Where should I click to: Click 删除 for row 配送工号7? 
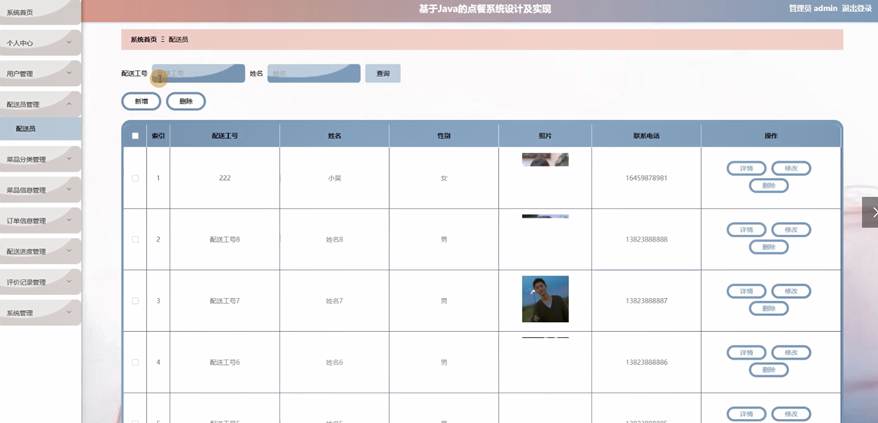(x=769, y=308)
